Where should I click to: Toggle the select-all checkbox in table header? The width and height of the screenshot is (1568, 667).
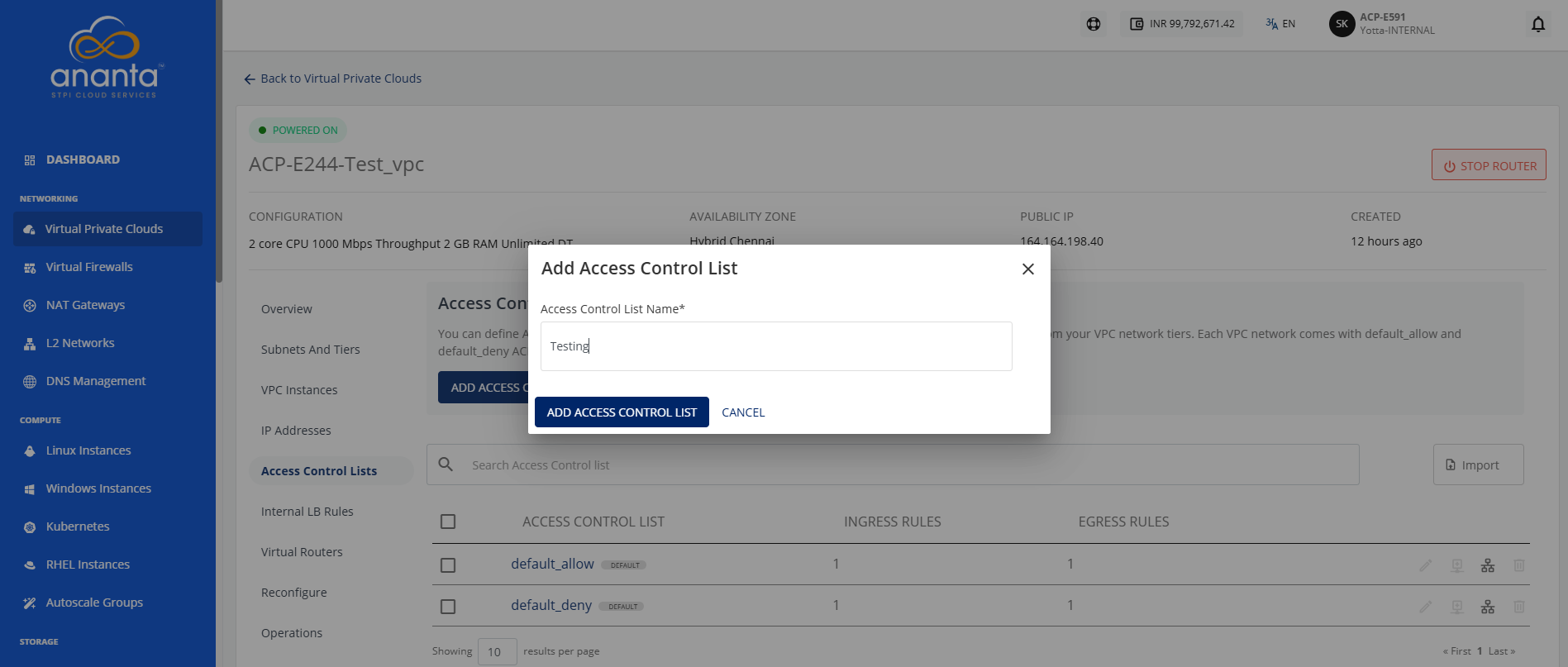(448, 522)
